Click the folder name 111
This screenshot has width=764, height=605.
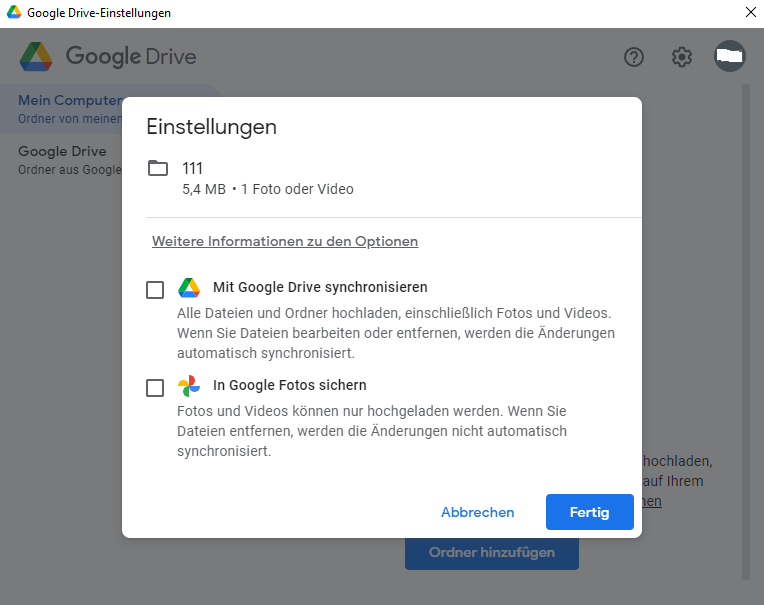(x=193, y=168)
